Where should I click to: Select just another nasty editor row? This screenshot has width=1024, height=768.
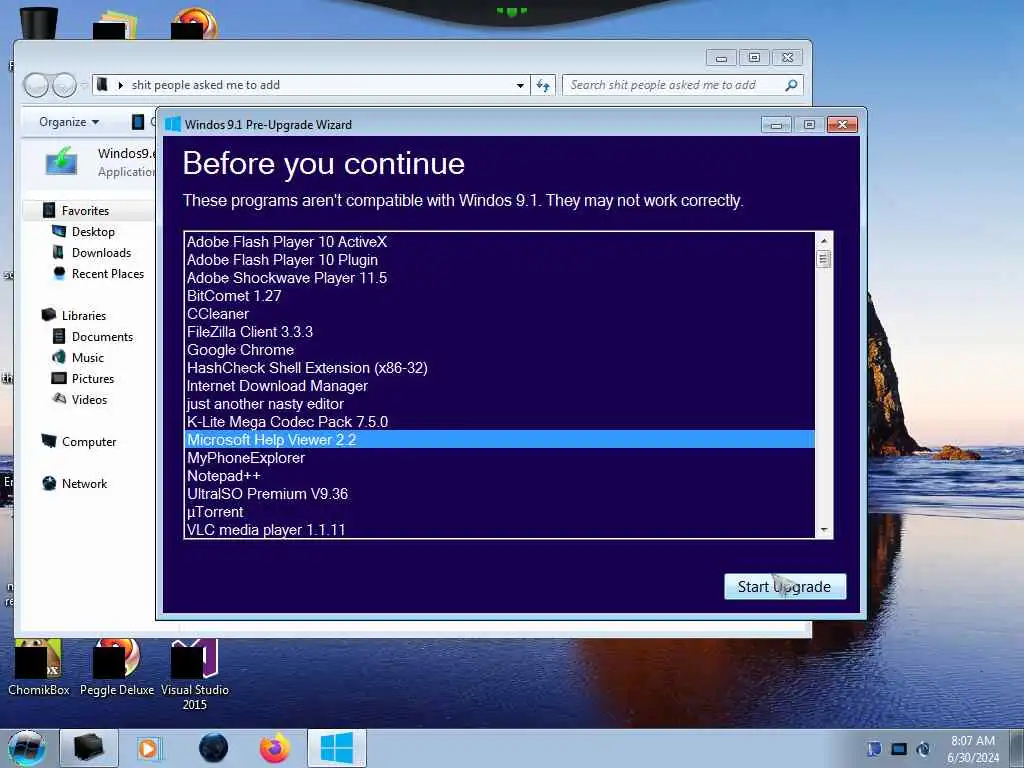coord(500,404)
